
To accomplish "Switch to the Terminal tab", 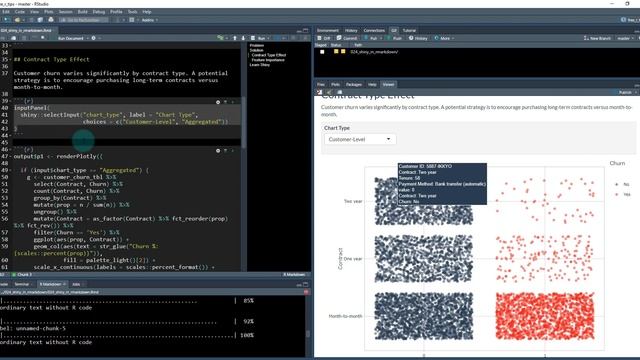I will coord(22,284).
